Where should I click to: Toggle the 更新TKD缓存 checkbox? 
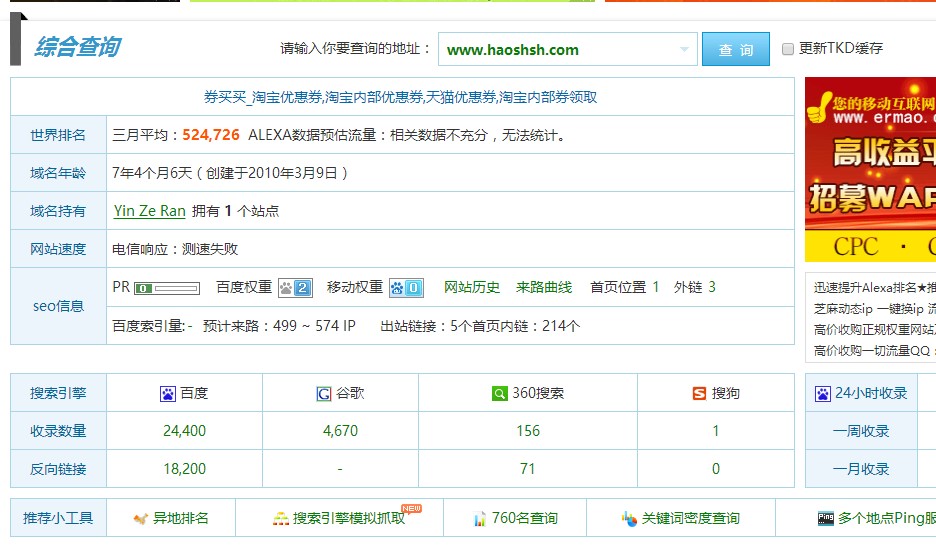788,49
